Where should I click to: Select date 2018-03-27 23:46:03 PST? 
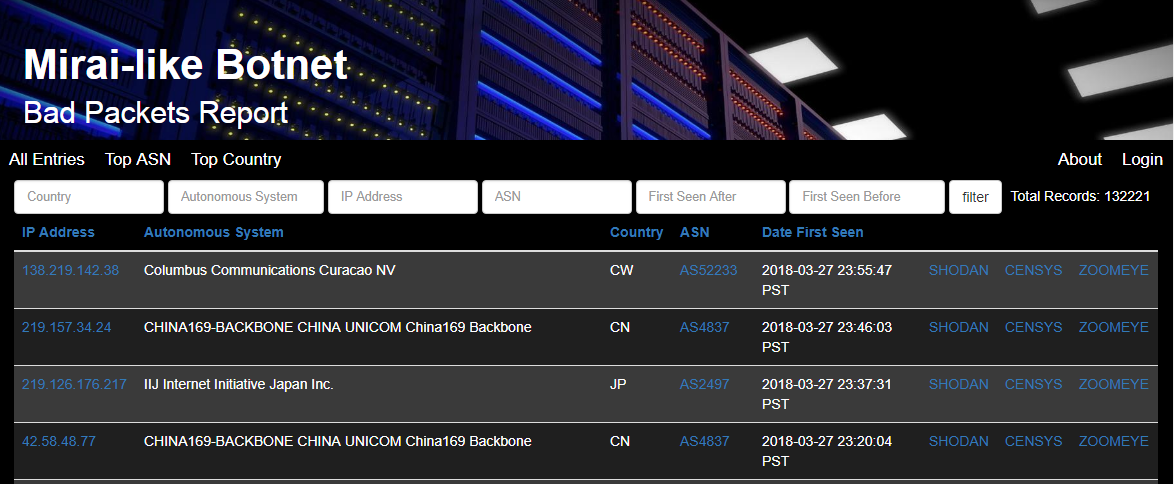827,337
